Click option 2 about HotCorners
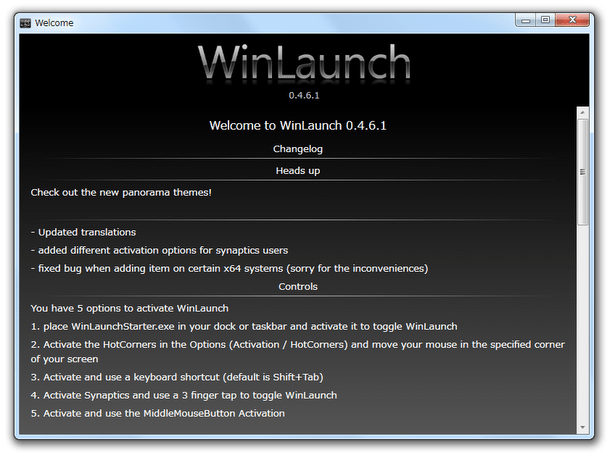 298,352
